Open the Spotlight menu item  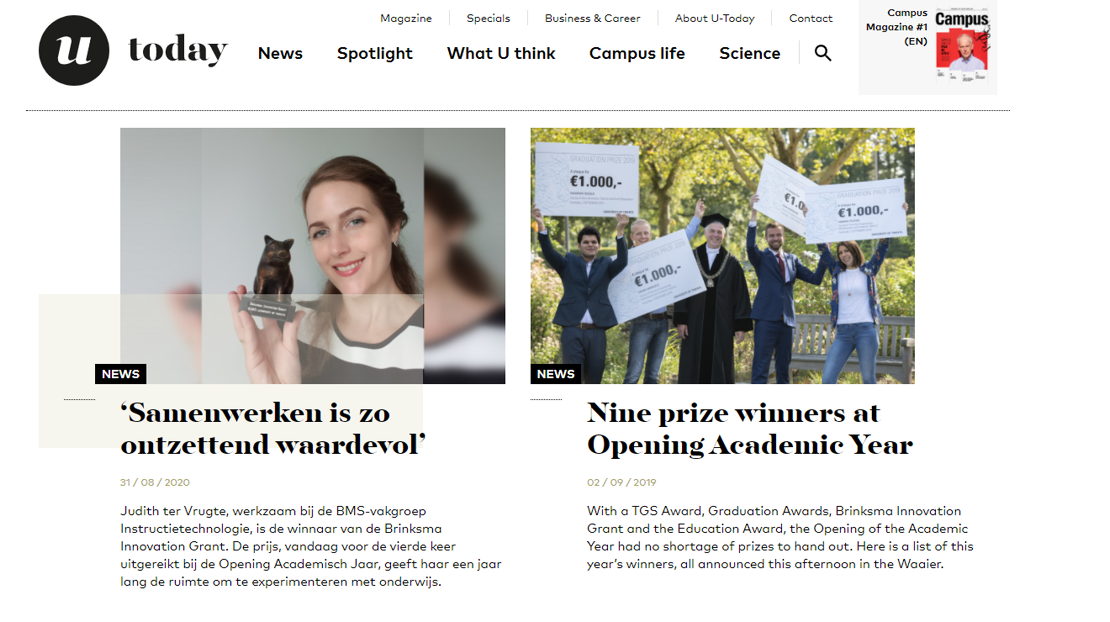click(374, 53)
